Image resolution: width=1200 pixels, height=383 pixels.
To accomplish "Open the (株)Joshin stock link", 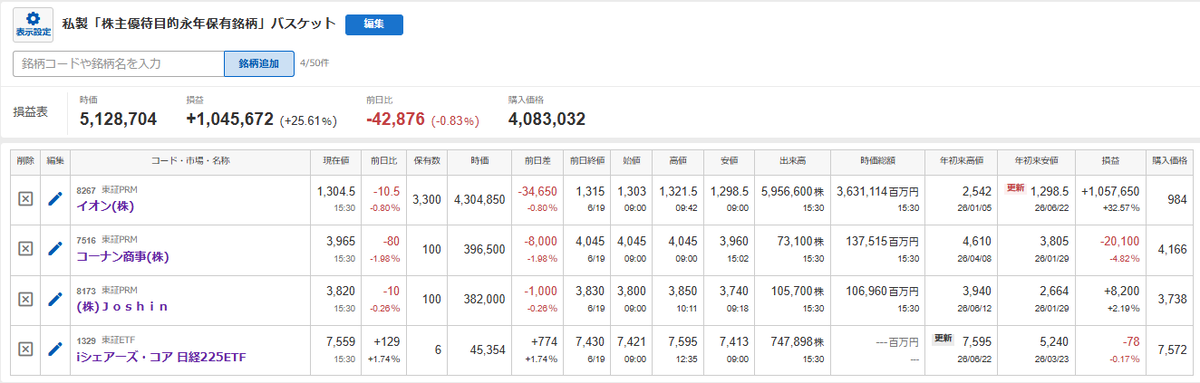I will coord(121,306).
